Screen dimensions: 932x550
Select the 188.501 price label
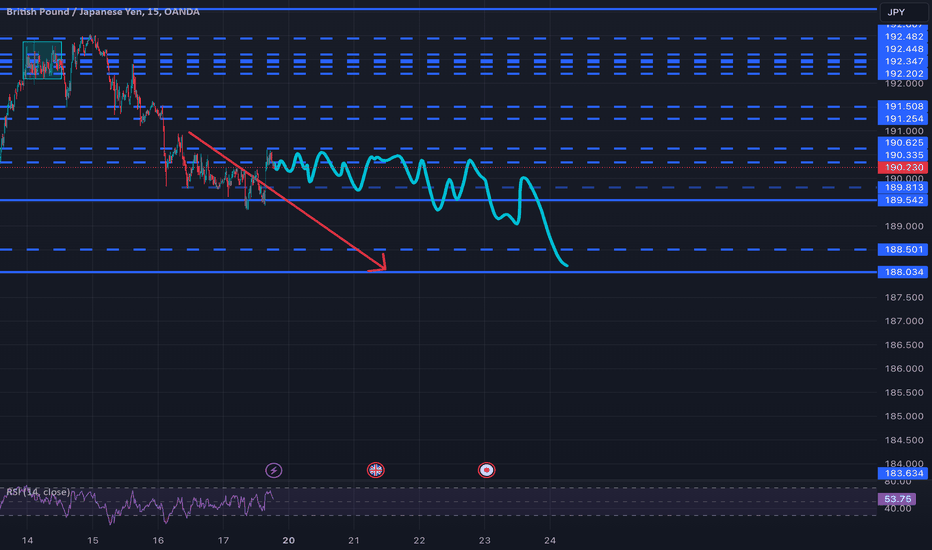click(x=903, y=250)
